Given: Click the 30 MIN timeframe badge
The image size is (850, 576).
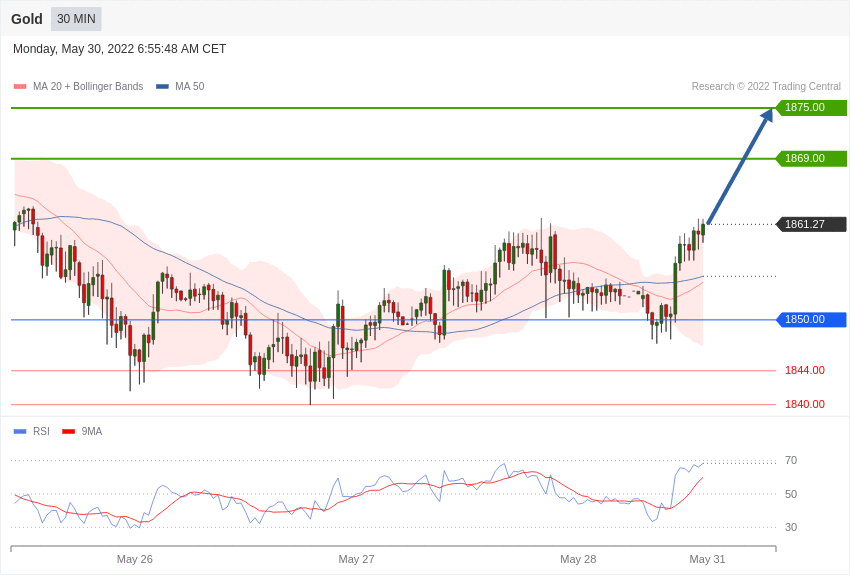Looking at the screenshot, I should pos(76,19).
